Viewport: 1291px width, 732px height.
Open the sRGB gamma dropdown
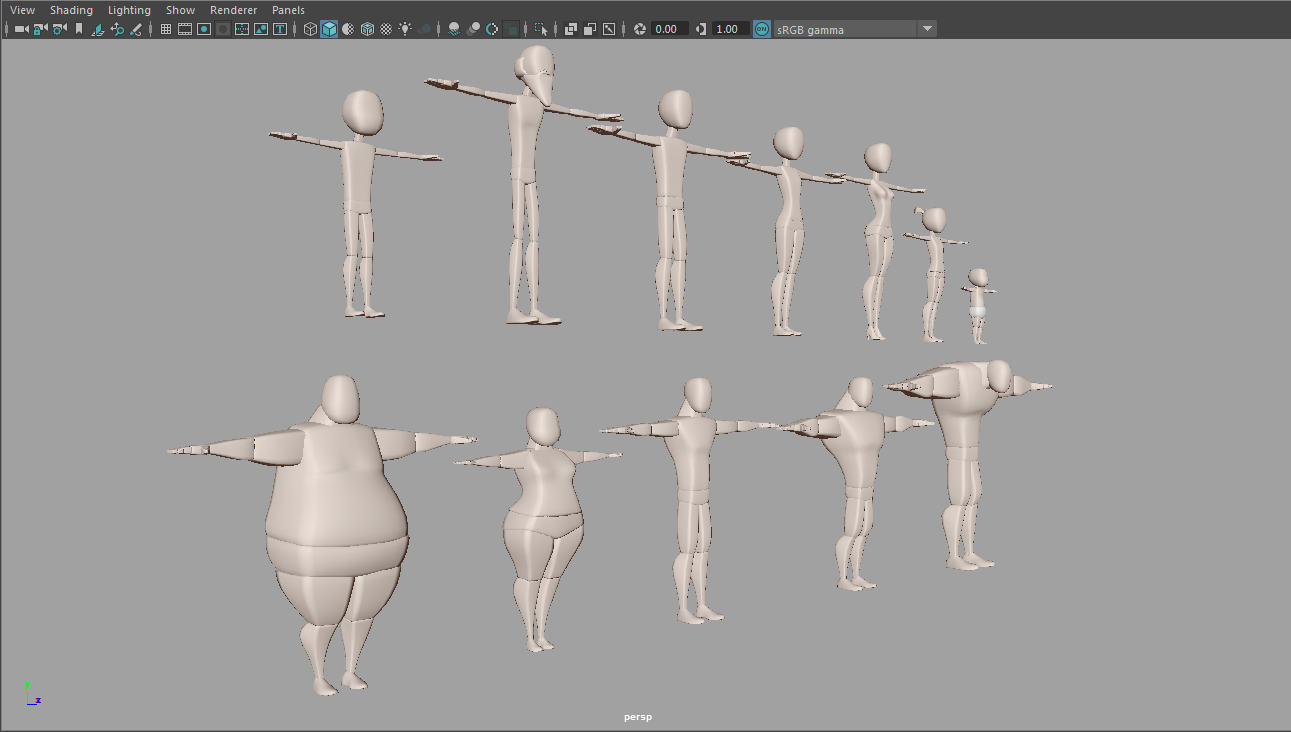856,29
